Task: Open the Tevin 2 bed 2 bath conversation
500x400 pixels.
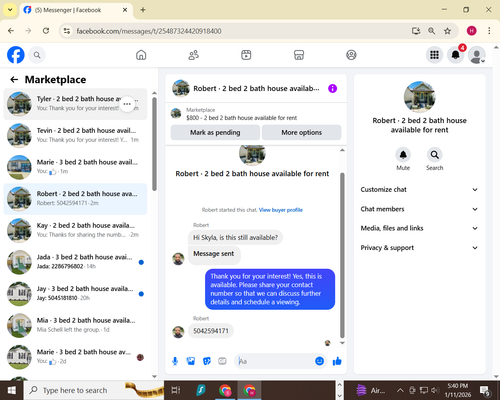Action: point(75,135)
